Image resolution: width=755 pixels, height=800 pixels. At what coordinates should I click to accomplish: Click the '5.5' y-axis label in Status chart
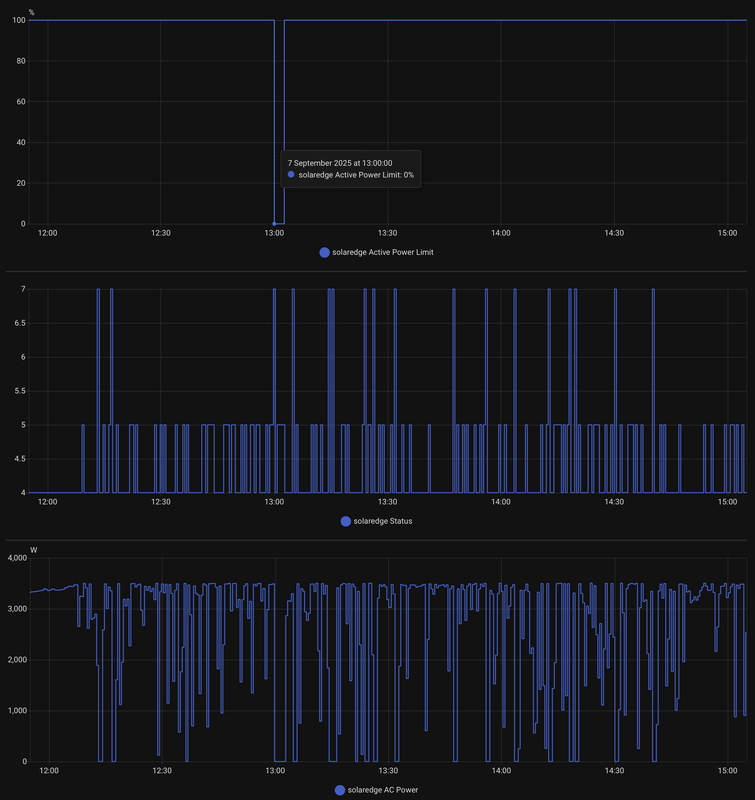(x=20, y=391)
